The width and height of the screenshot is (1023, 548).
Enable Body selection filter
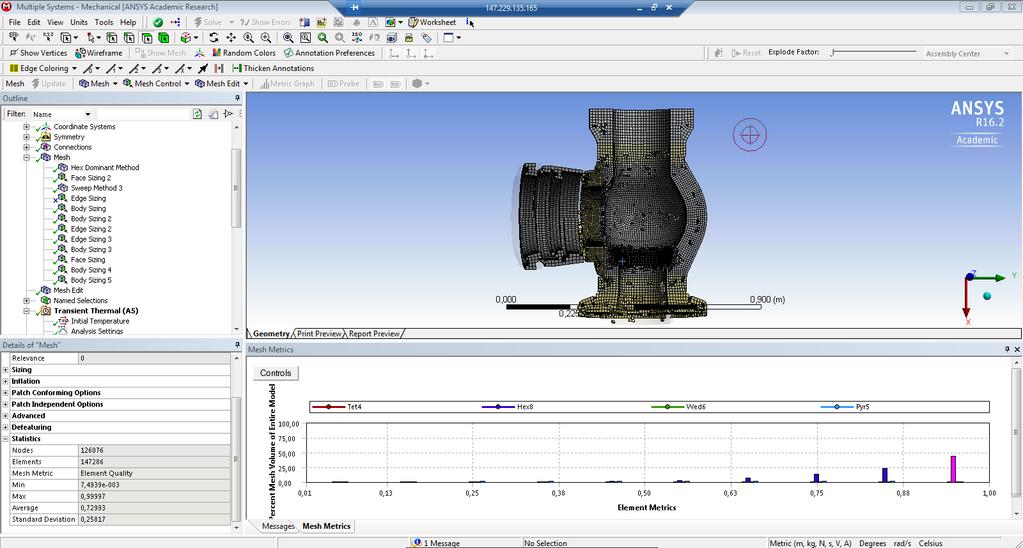pyautogui.click(x=164, y=37)
